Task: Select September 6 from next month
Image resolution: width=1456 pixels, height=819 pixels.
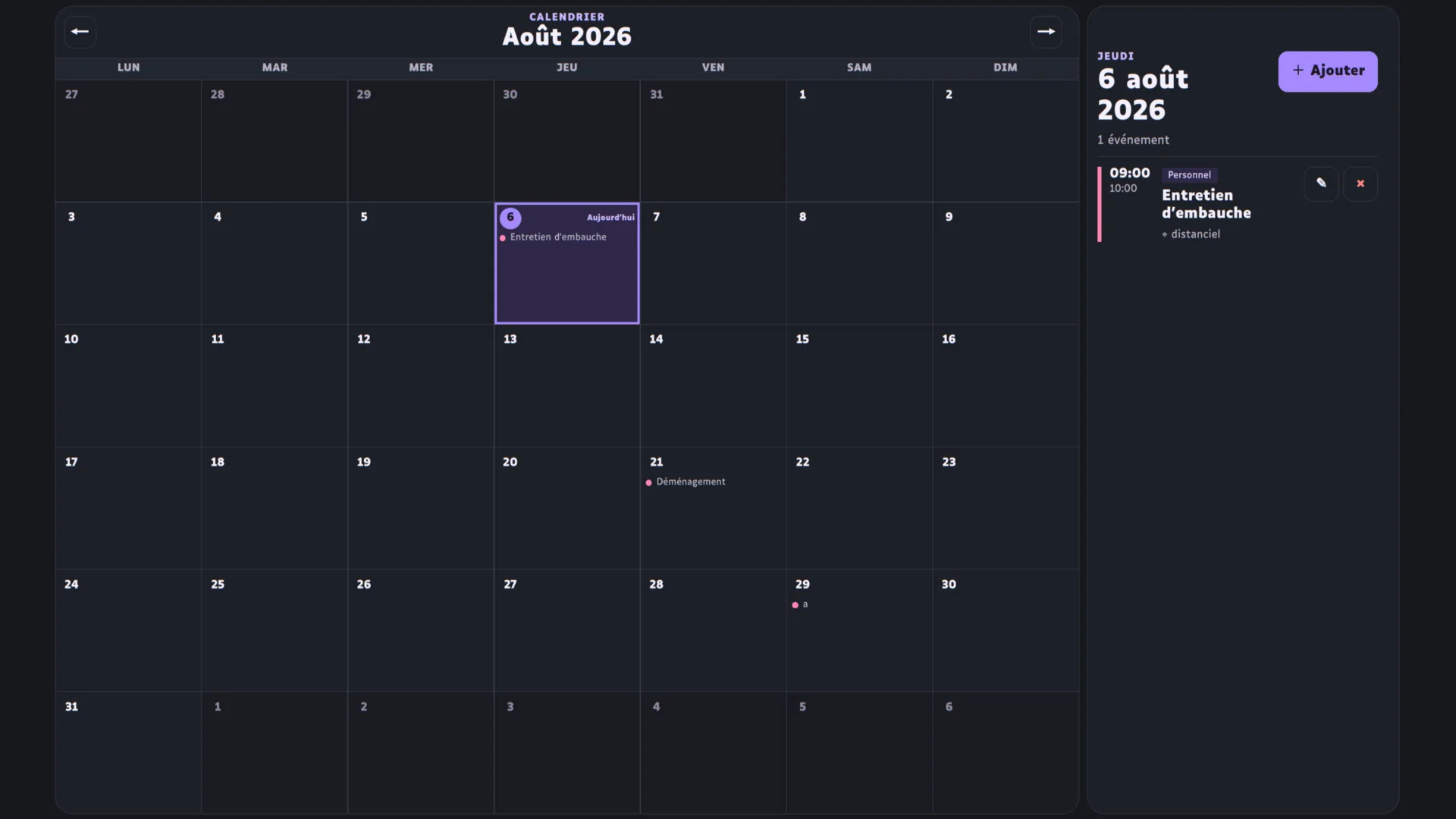Action: pos(1006,752)
